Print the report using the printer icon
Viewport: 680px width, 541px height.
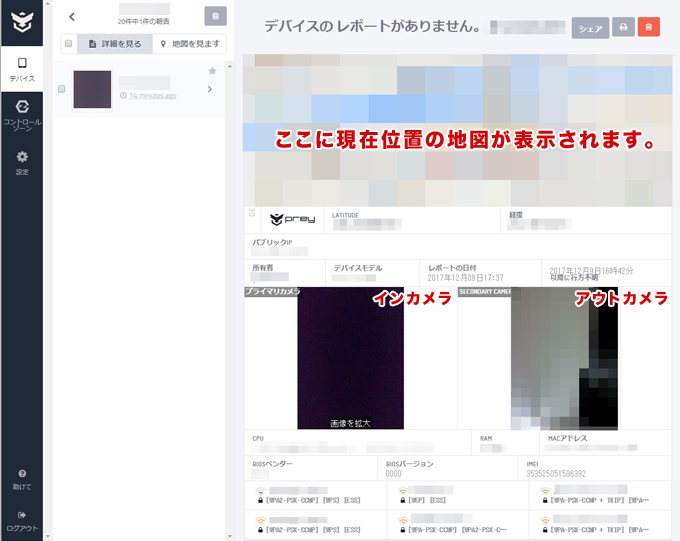coord(623,28)
